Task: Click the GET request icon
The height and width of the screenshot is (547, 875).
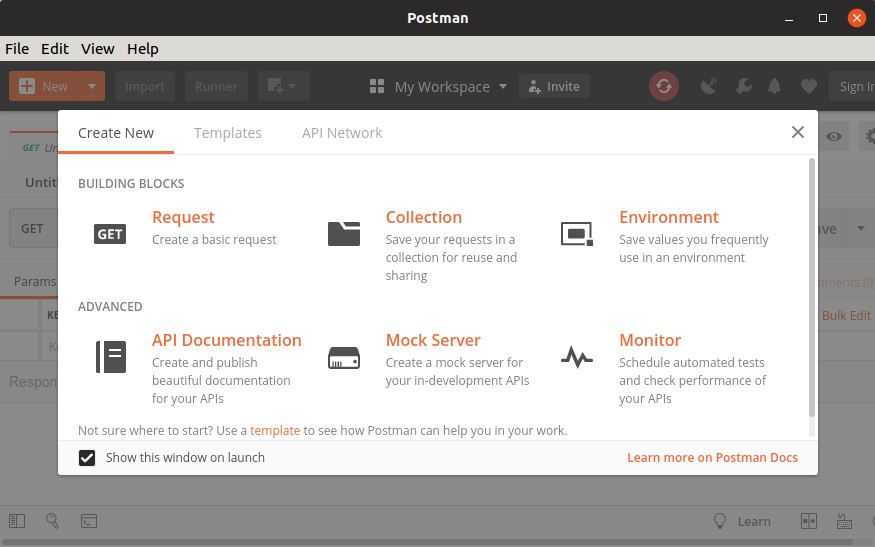Action: click(x=110, y=234)
